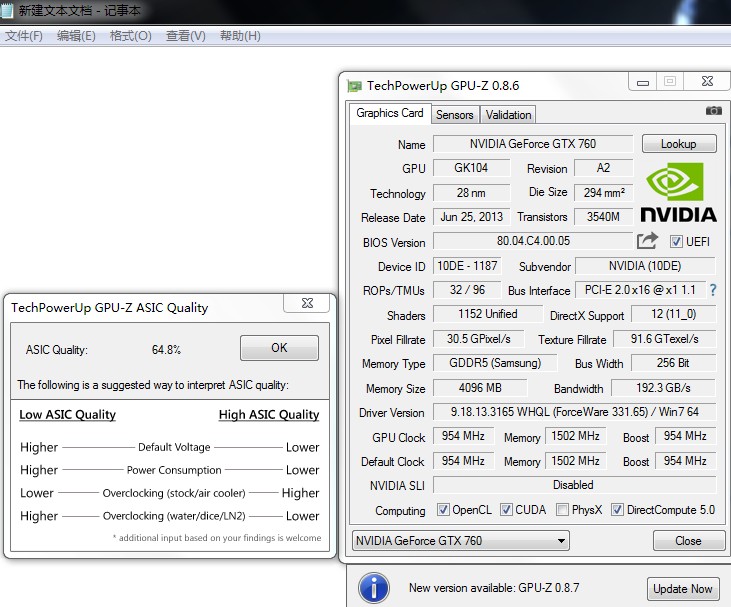
Task: Toggle the UEFI checkbox
Action: [x=676, y=241]
